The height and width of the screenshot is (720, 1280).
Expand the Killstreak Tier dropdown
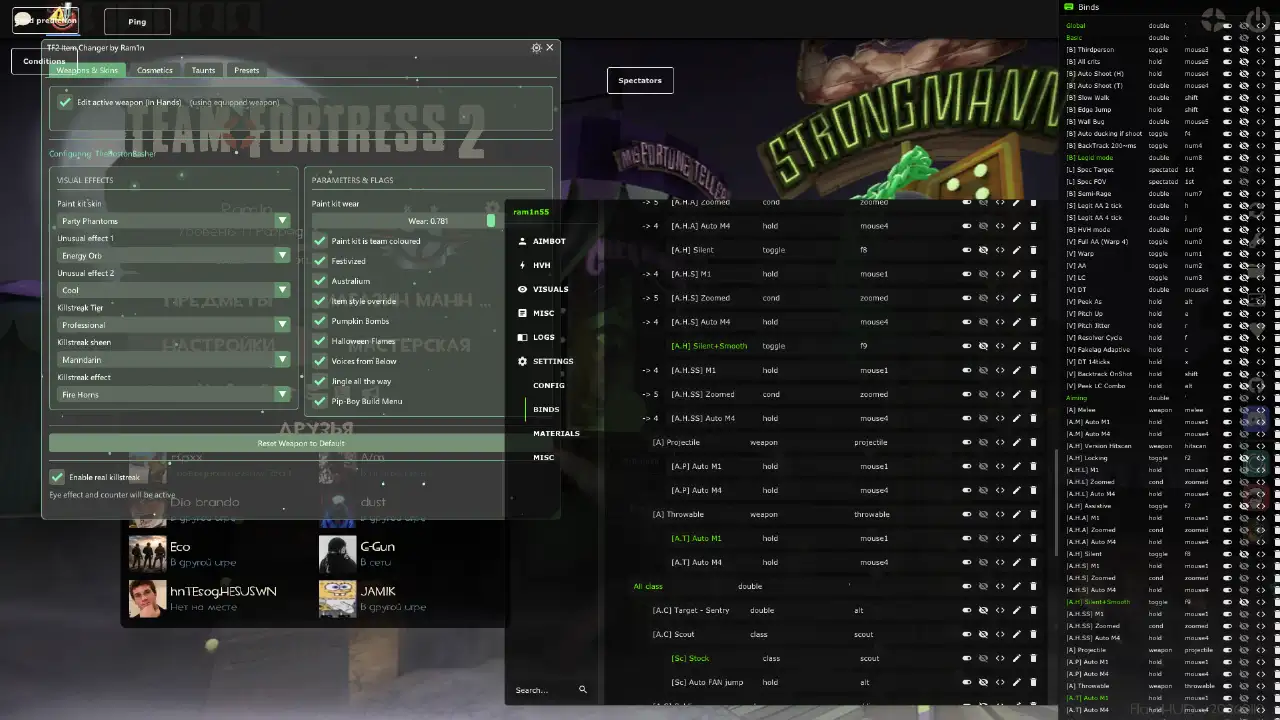coord(174,325)
